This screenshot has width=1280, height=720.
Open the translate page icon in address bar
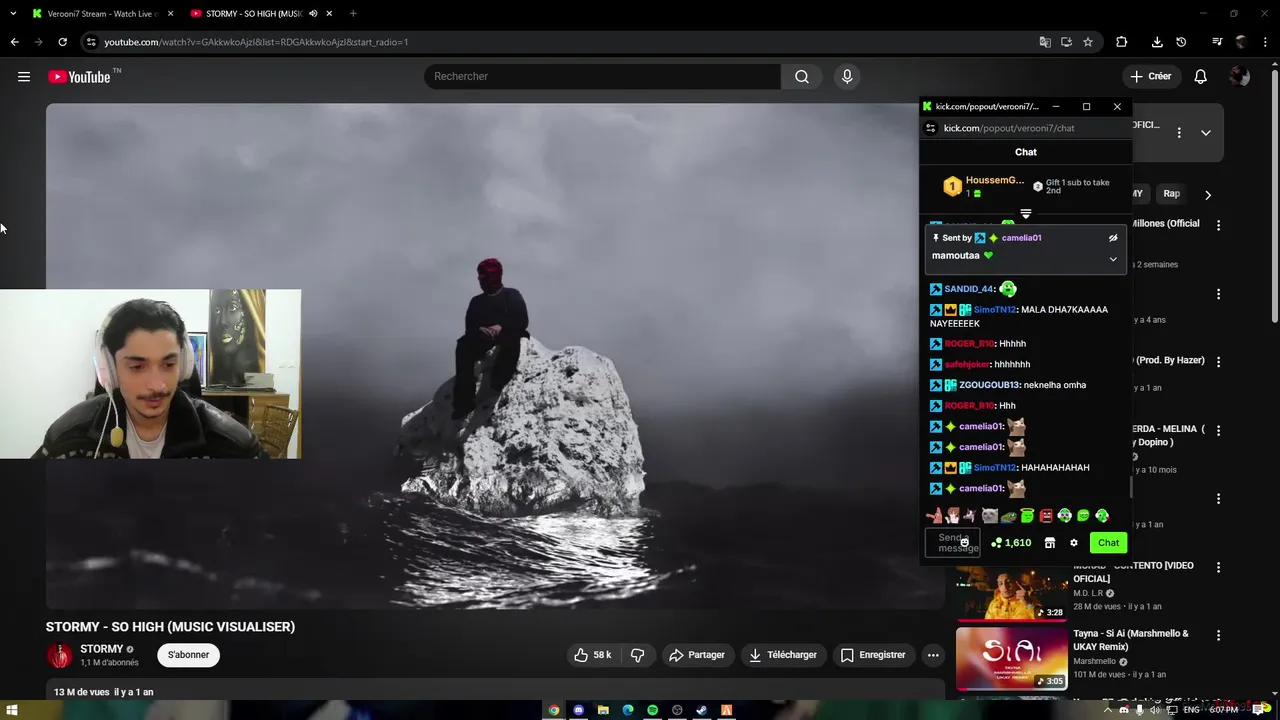[x=1045, y=42]
